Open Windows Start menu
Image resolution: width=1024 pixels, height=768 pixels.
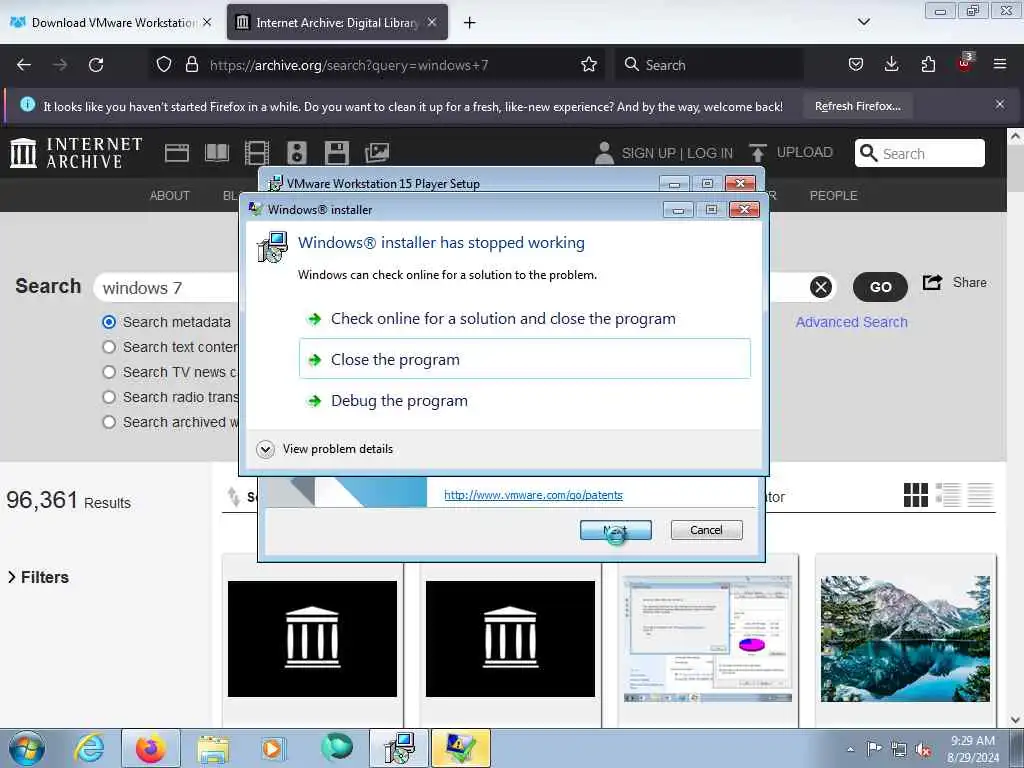pos(27,748)
